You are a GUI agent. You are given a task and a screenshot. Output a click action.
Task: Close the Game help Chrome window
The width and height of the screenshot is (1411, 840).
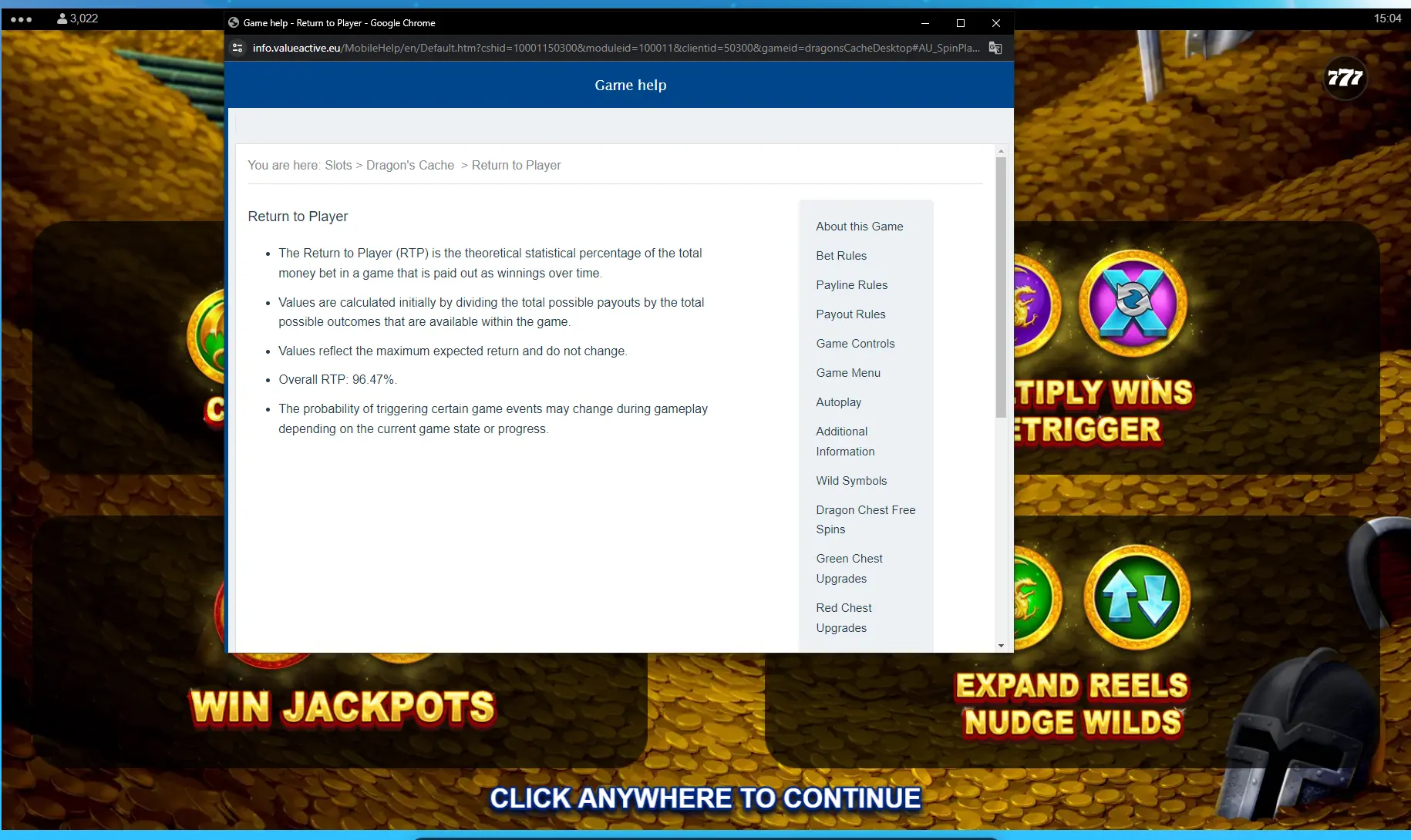(x=996, y=23)
